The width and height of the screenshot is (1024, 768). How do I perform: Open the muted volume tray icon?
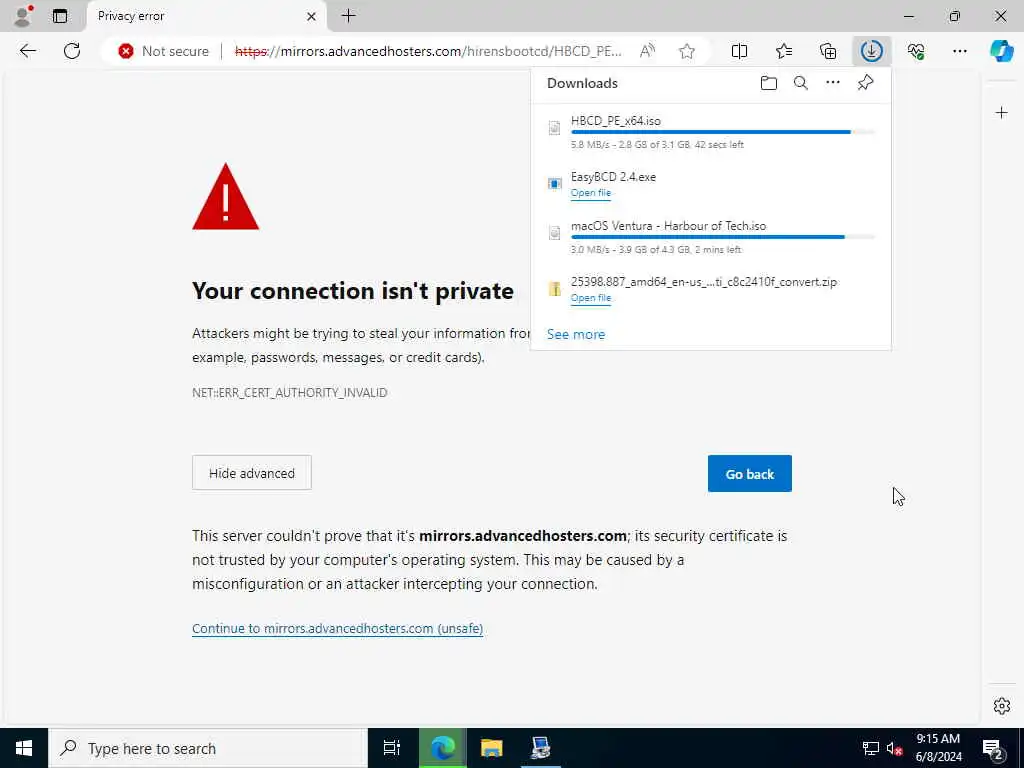tap(894, 748)
